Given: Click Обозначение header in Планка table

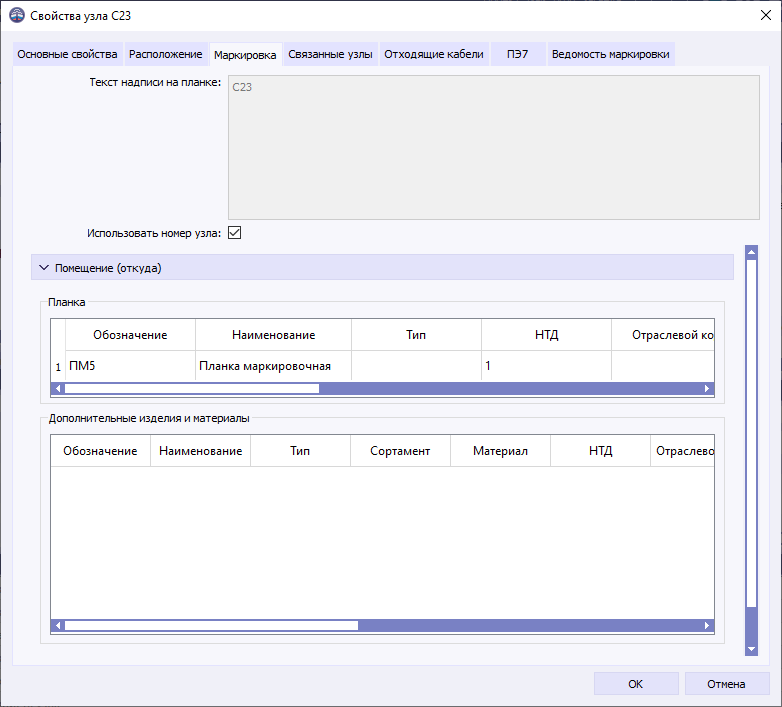Looking at the screenshot, I should point(130,335).
